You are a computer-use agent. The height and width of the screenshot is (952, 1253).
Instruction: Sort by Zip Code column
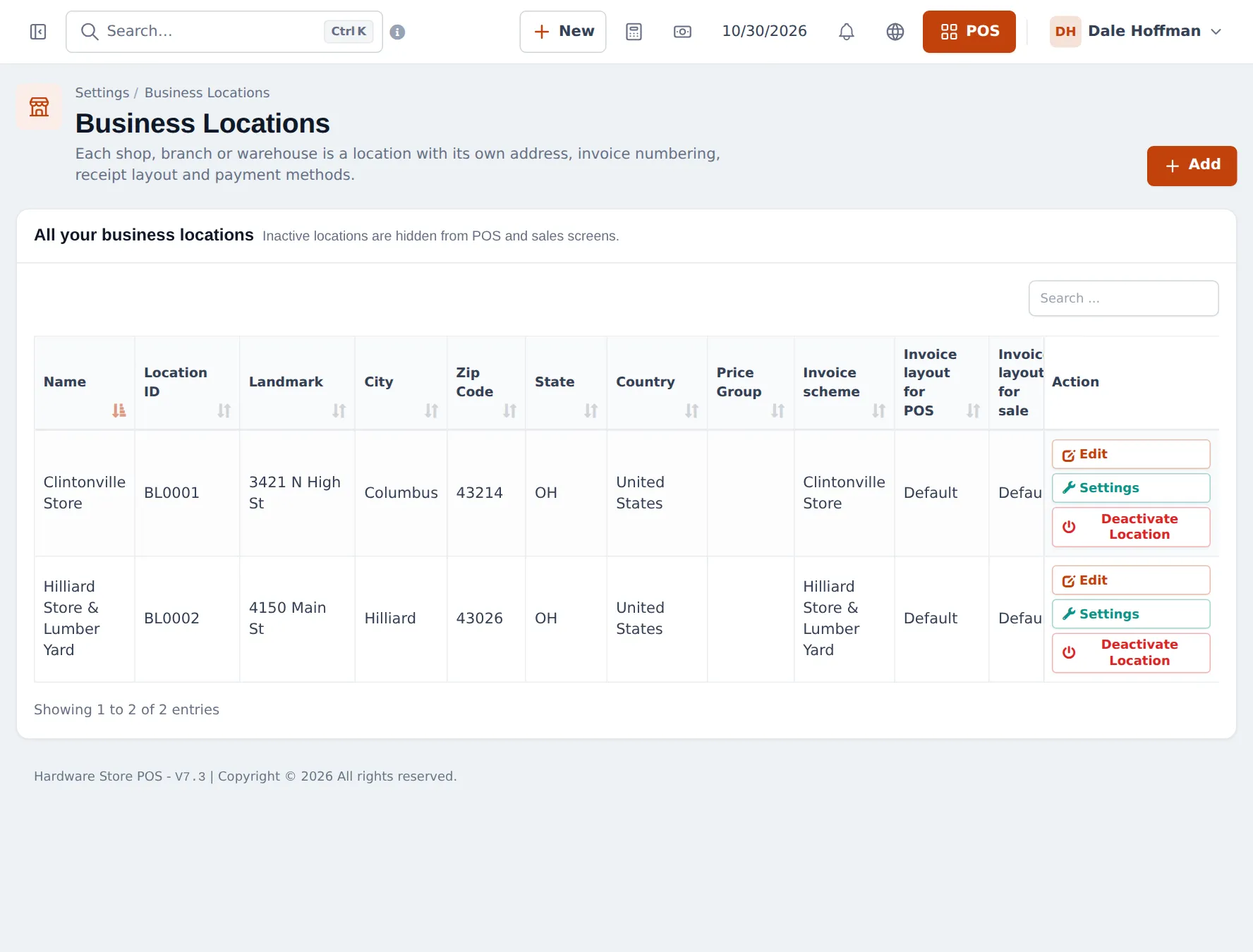coord(486,382)
